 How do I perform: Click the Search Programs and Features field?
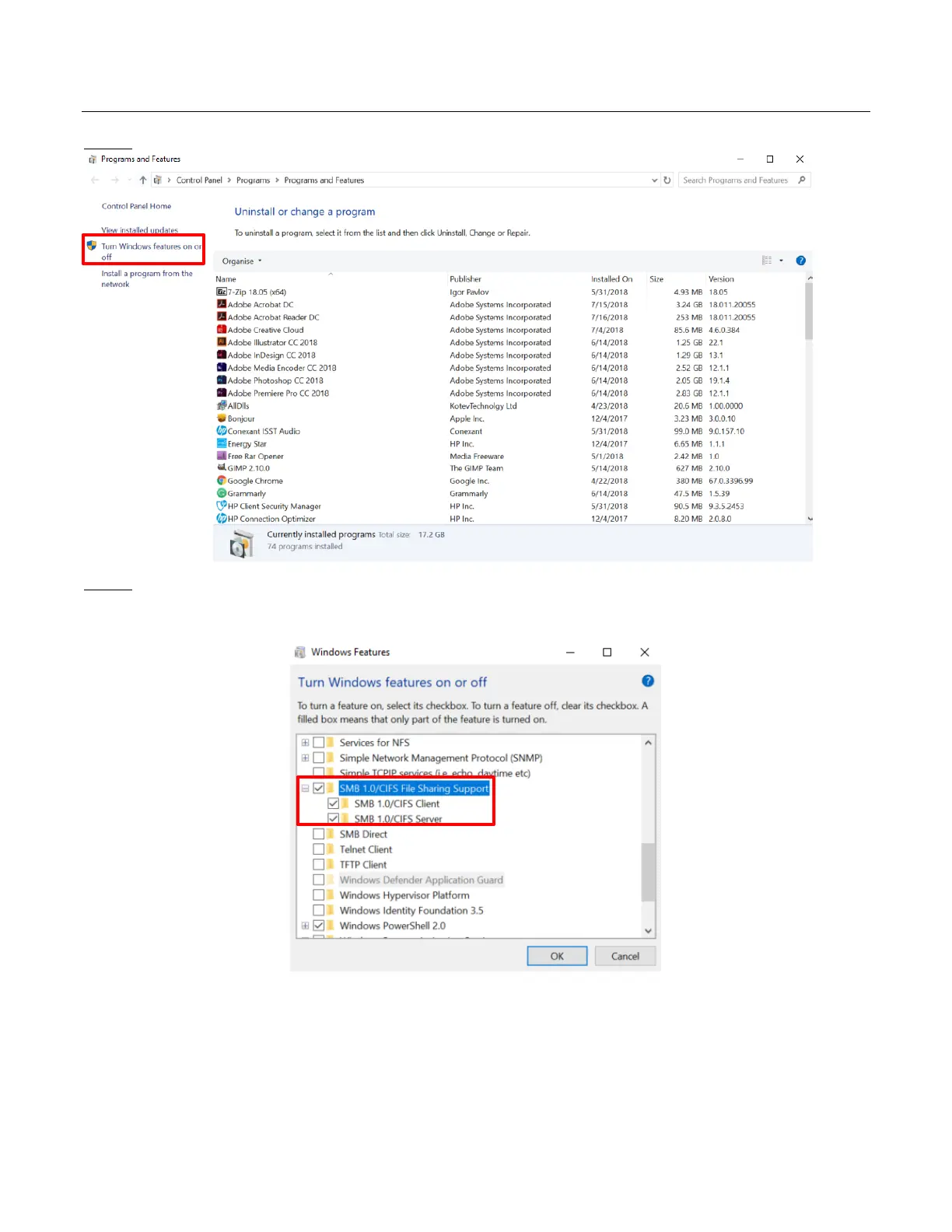point(744,180)
